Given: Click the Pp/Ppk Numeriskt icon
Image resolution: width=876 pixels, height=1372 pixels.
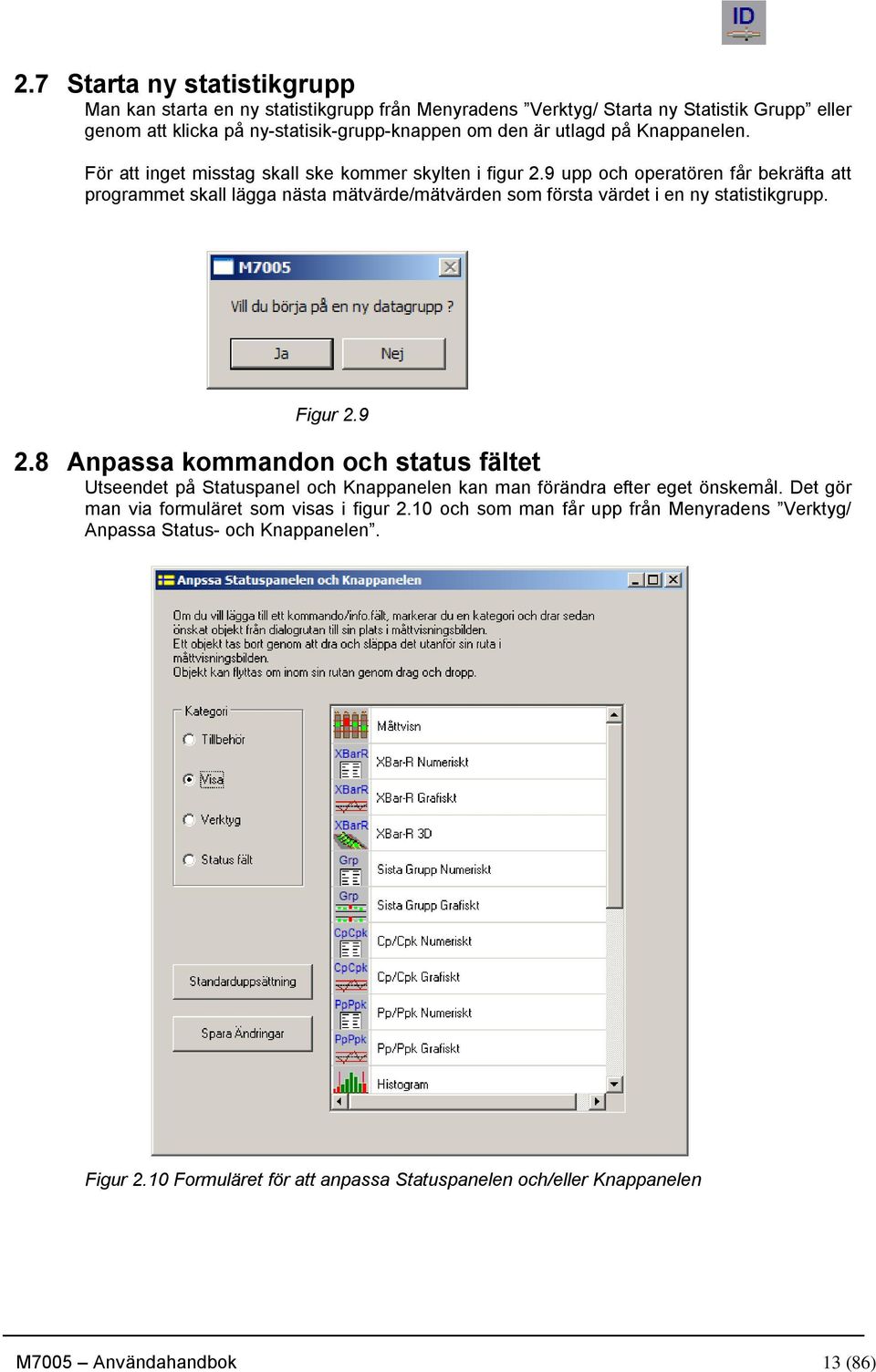Looking at the screenshot, I should [350, 1013].
